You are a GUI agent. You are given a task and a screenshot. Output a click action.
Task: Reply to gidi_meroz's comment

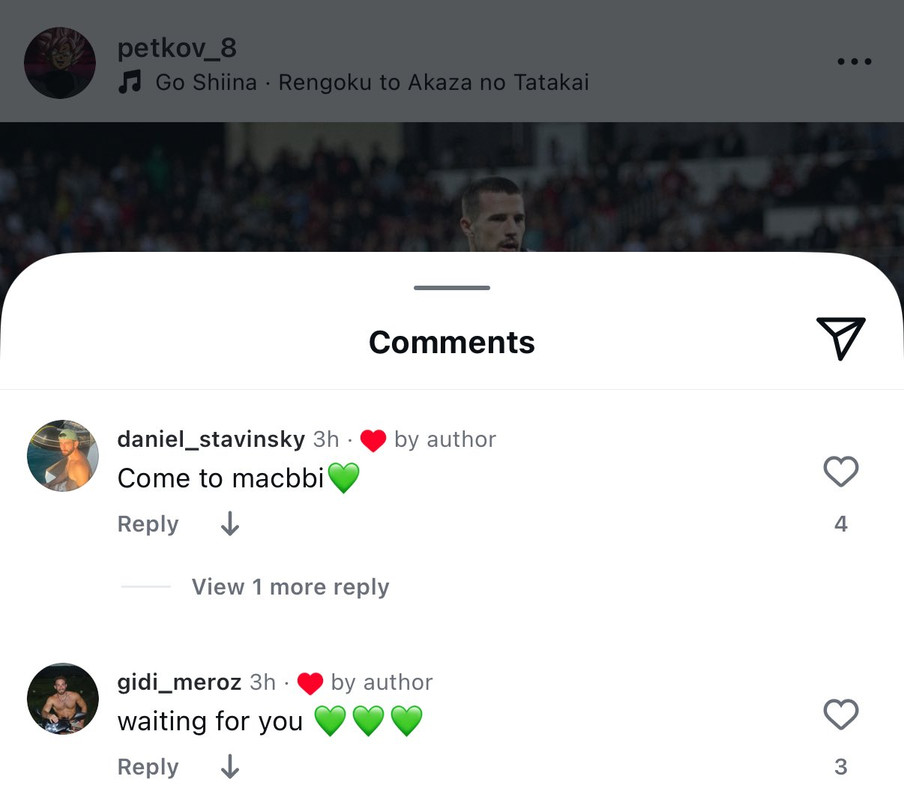148,767
